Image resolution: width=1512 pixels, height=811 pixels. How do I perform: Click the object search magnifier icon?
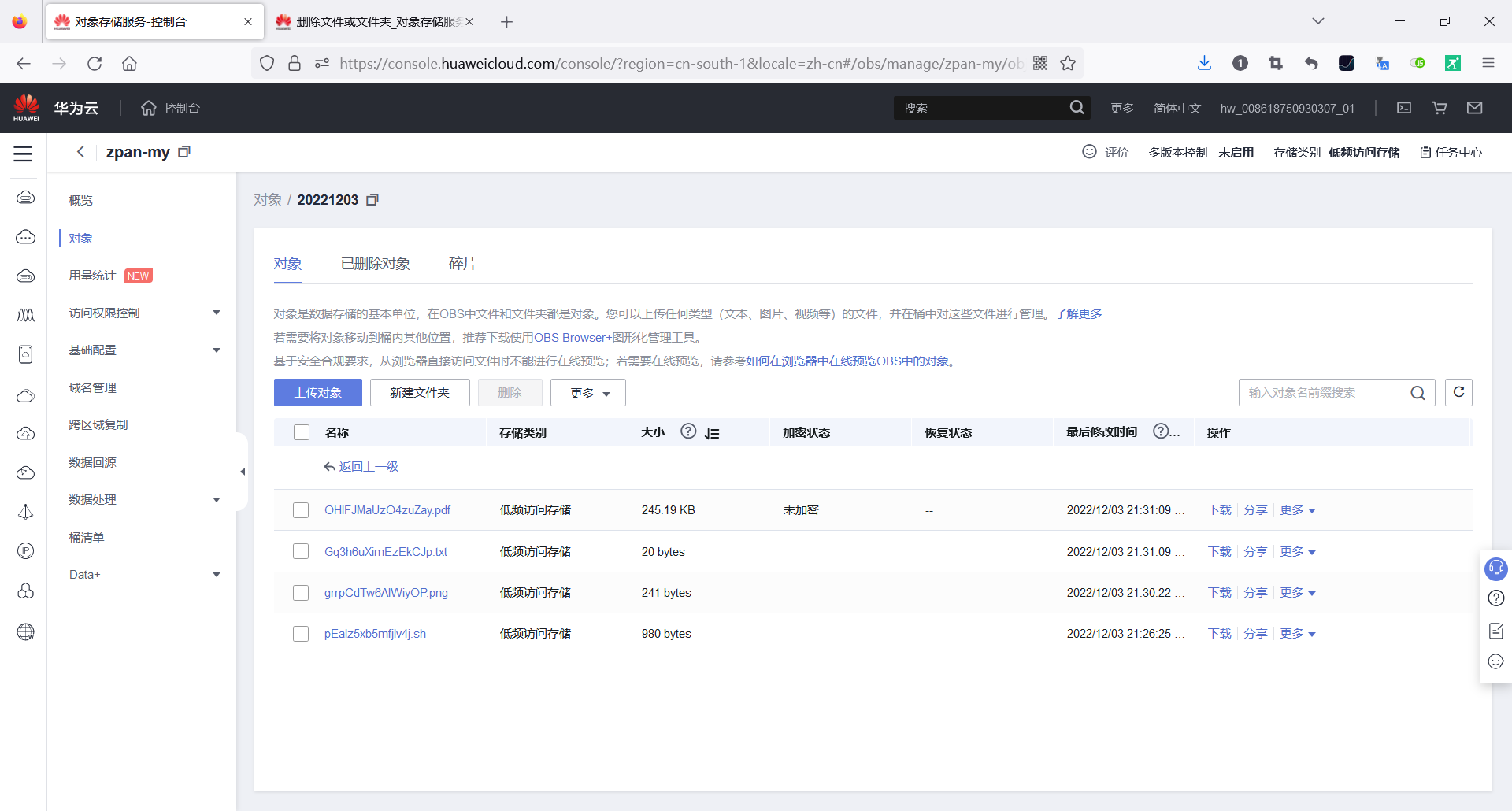tap(1417, 393)
